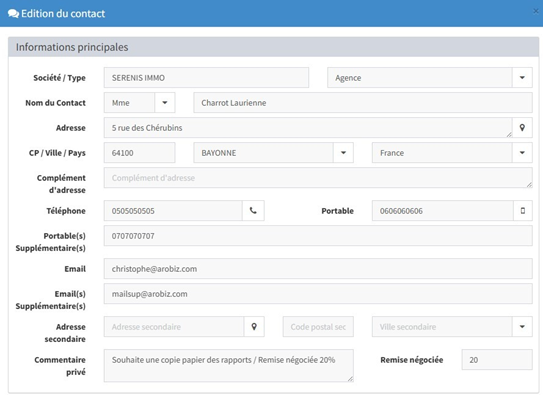This screenshot has height=395, width=543.
Task: Click the SERENIS IMMO company field
Action: 206,78
